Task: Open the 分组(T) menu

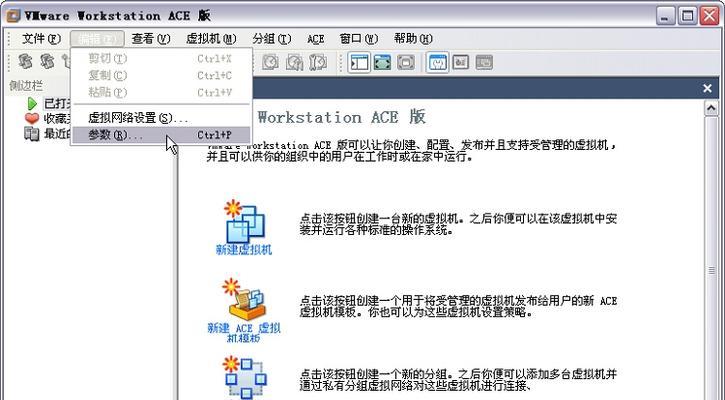Action: coord(272,39)
